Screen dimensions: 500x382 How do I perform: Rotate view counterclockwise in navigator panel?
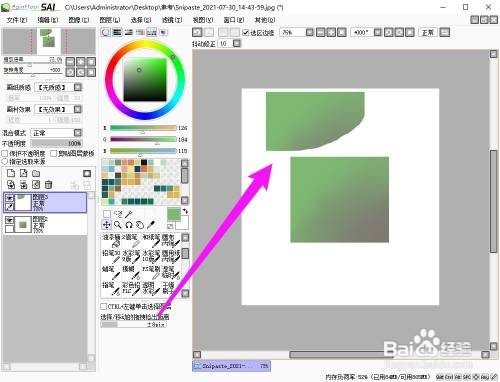(70, 72)
